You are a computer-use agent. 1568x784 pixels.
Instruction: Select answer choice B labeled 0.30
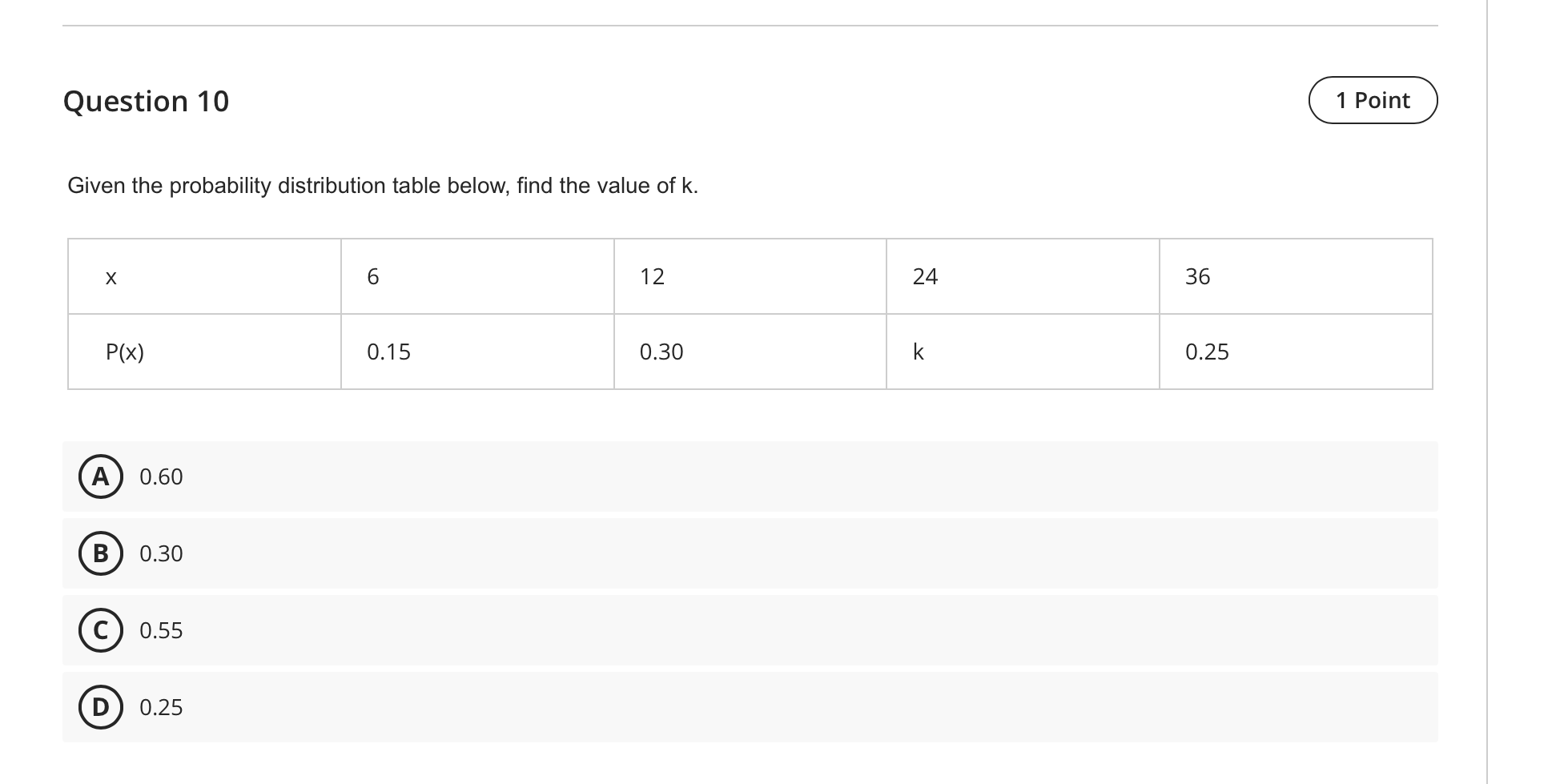point(100,553)
